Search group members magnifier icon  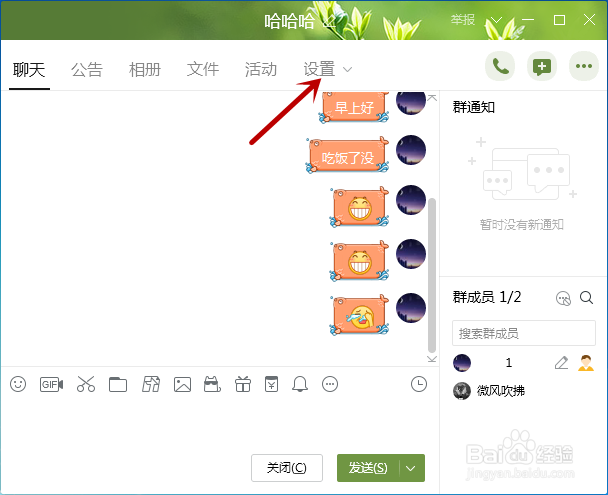(586, 298)
